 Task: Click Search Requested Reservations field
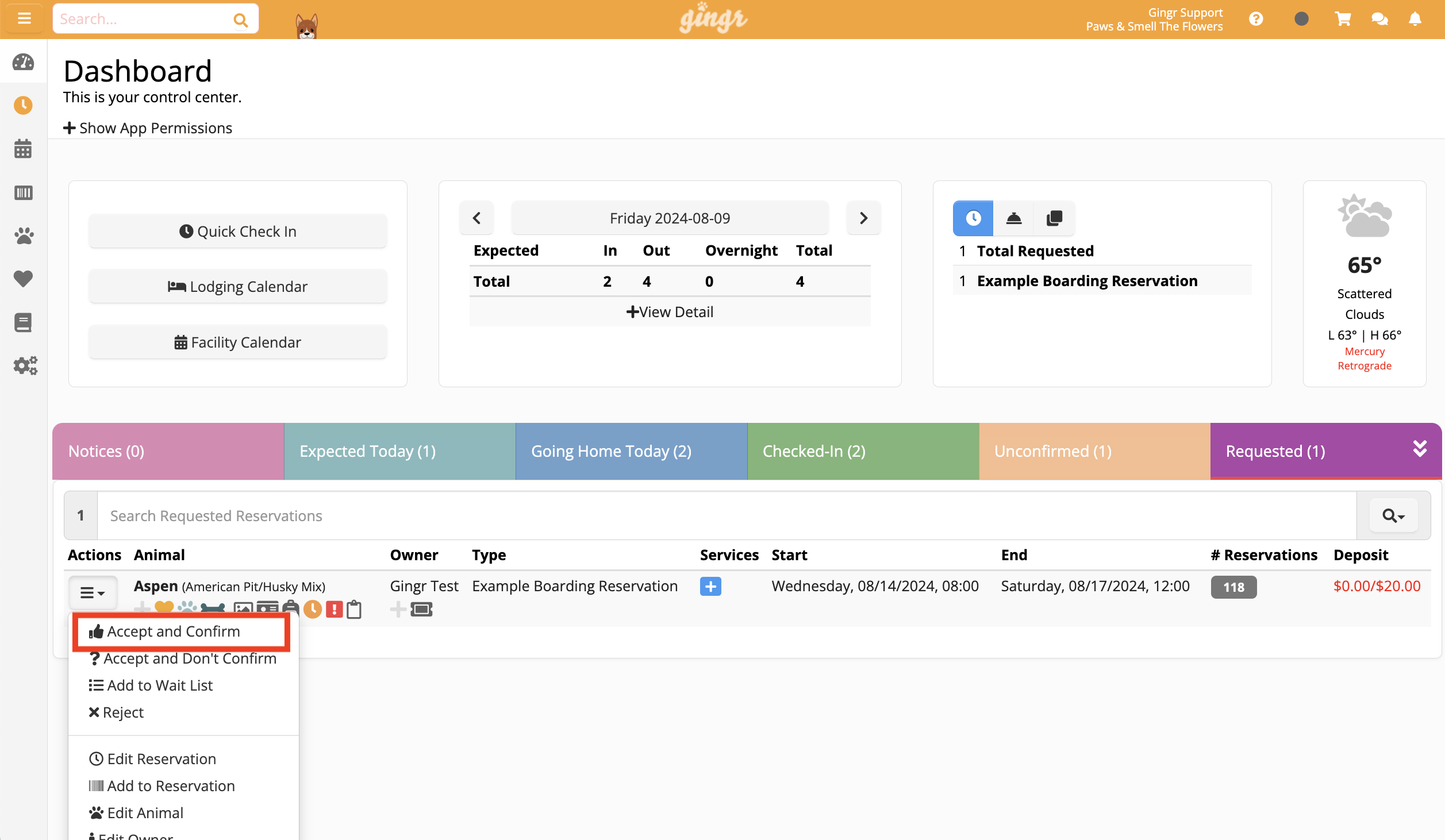[x=727, y=515]
